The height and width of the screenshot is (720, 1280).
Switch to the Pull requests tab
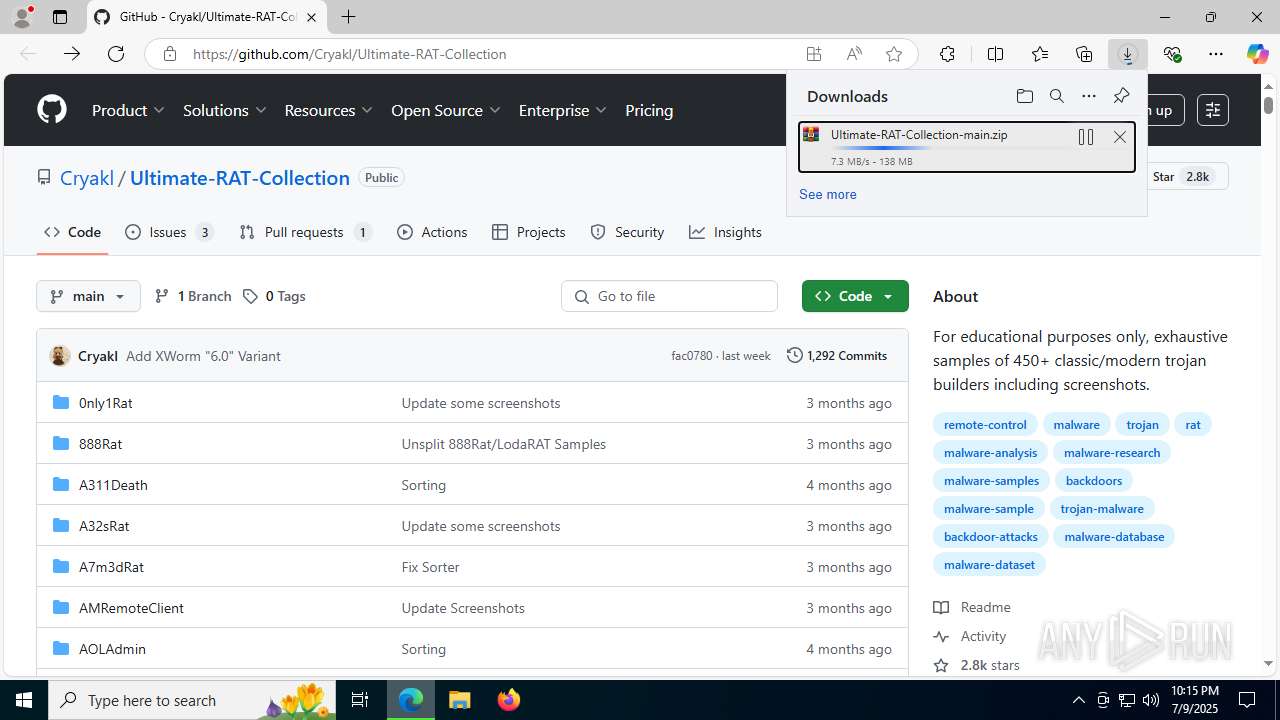pyautogui.click(x=306, y=232)
